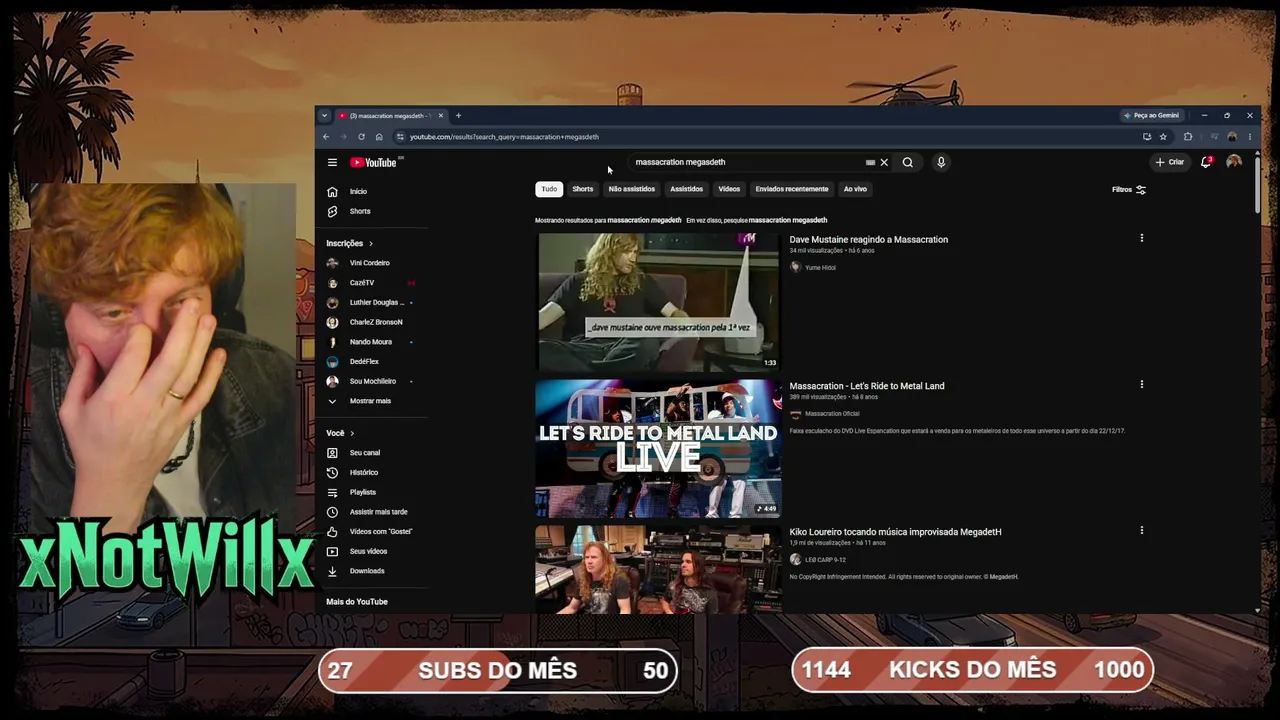Open Playlists in the sidebar
This screenshot has width=1280, height=720.
click(363, 492)
